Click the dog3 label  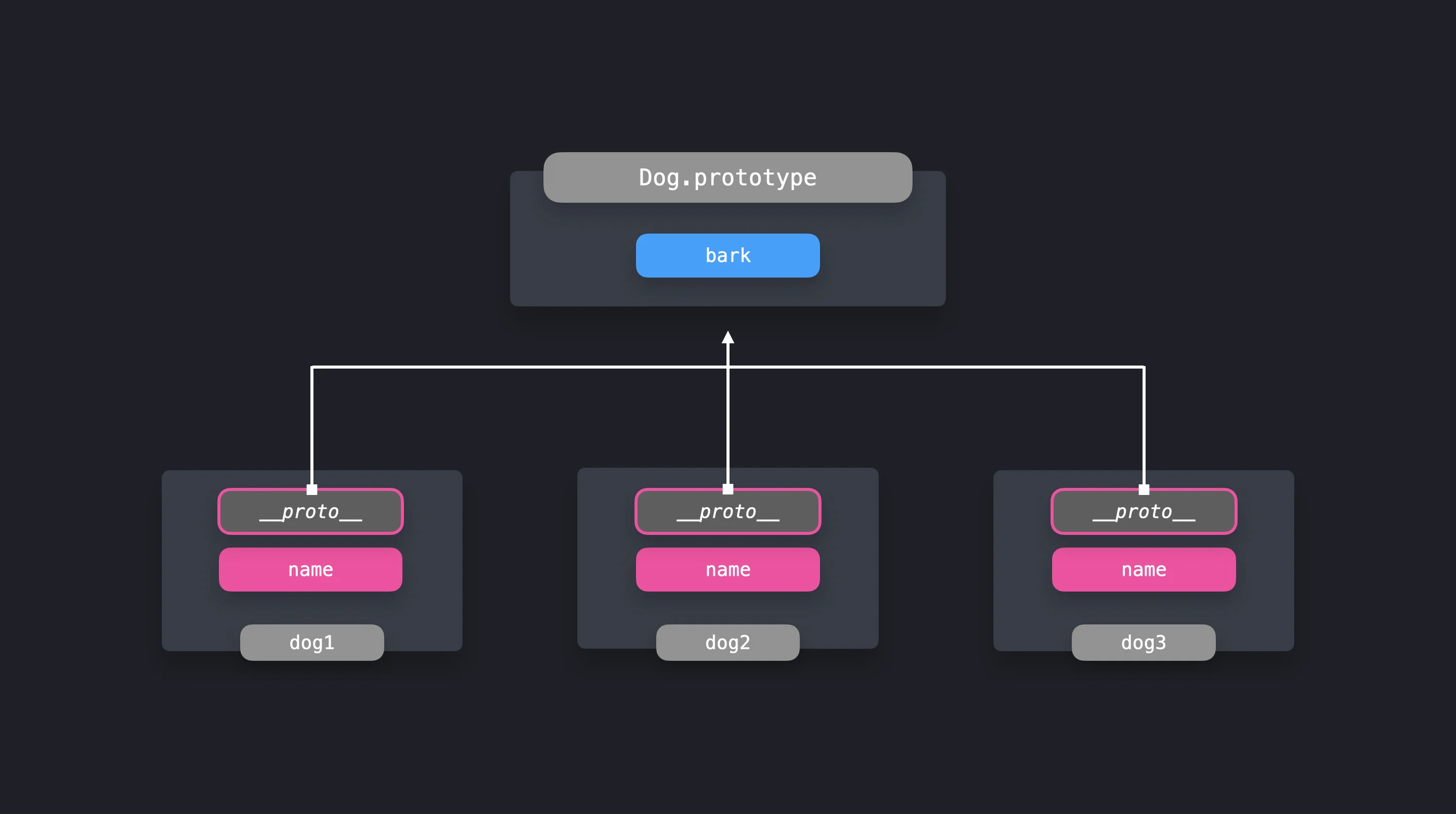coord(1143,642)
